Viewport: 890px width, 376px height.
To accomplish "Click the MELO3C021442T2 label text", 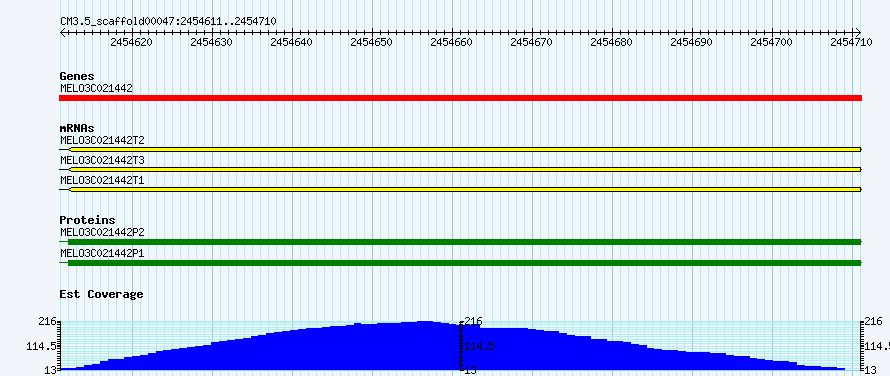I will 102,140.
